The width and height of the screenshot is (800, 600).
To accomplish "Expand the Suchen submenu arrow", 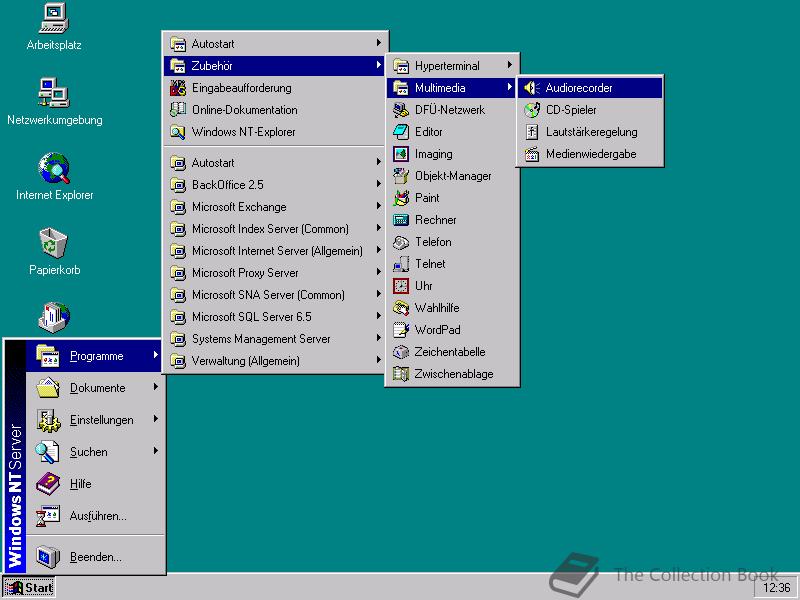I will pyautogui.click(x=156, y=451).
